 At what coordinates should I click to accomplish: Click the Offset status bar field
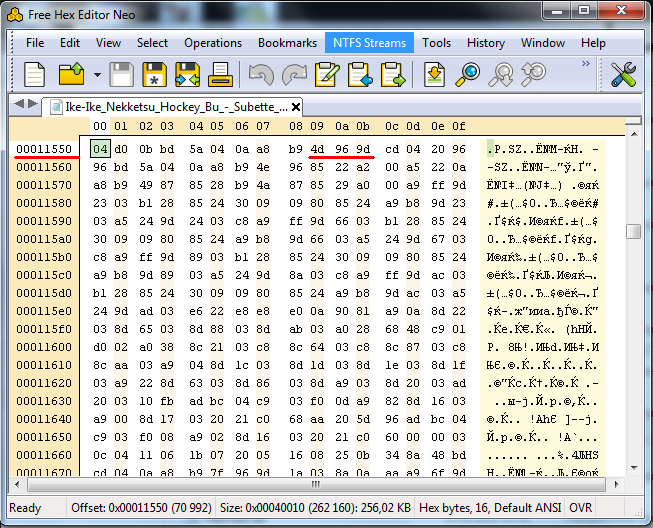point(141,508)
